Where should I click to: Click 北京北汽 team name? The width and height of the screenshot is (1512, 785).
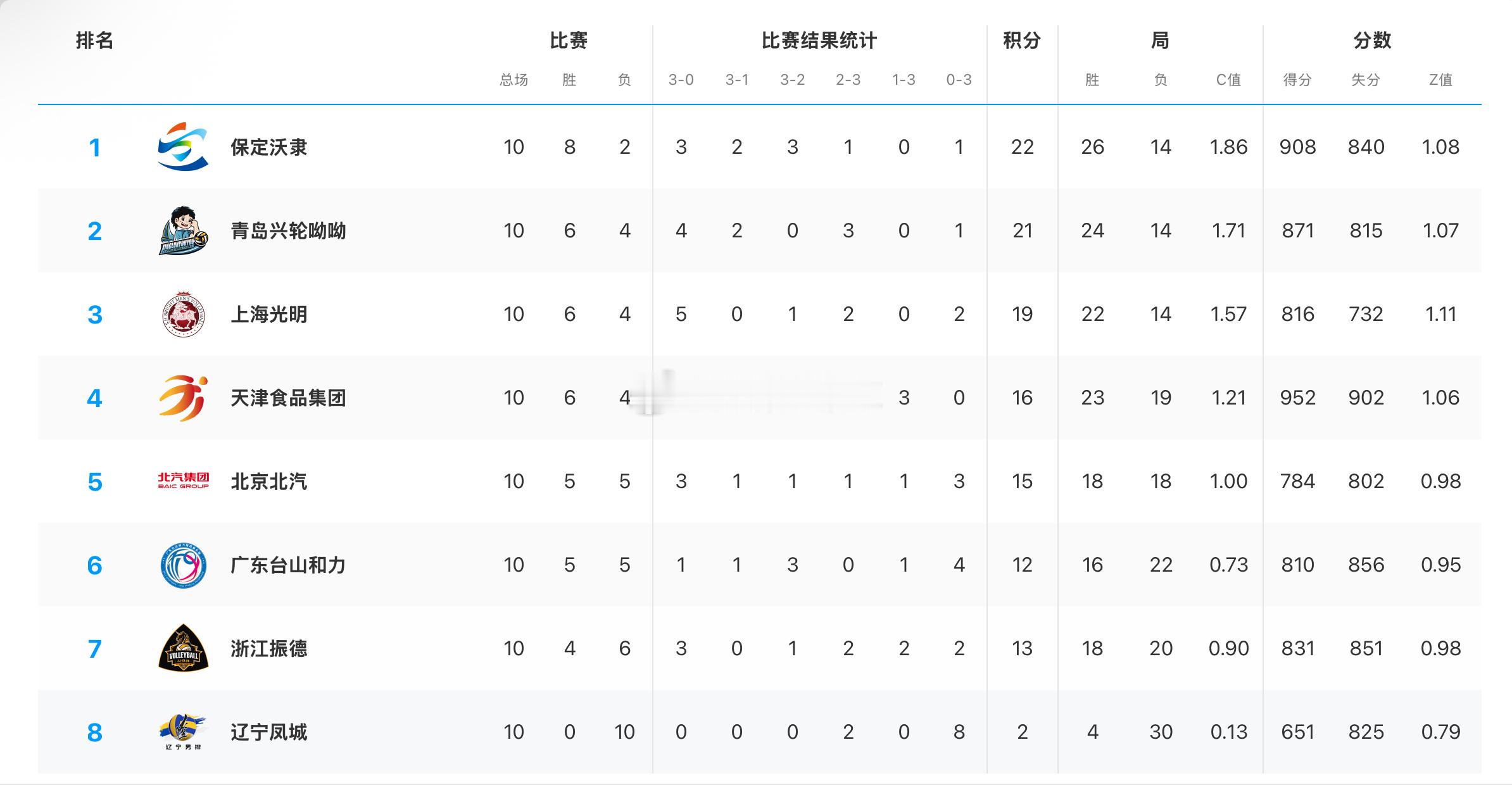point(269,481)
